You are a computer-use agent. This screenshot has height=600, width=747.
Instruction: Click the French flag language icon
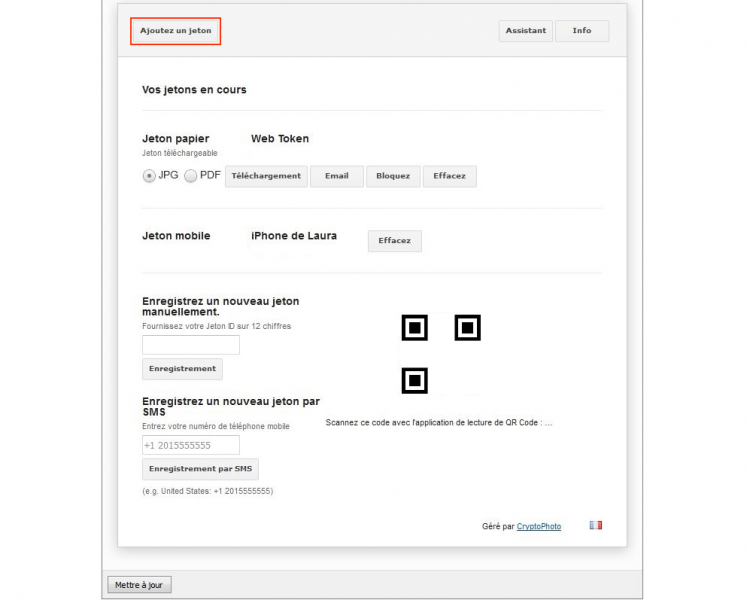pyautogui.click(x=596, y=525)
